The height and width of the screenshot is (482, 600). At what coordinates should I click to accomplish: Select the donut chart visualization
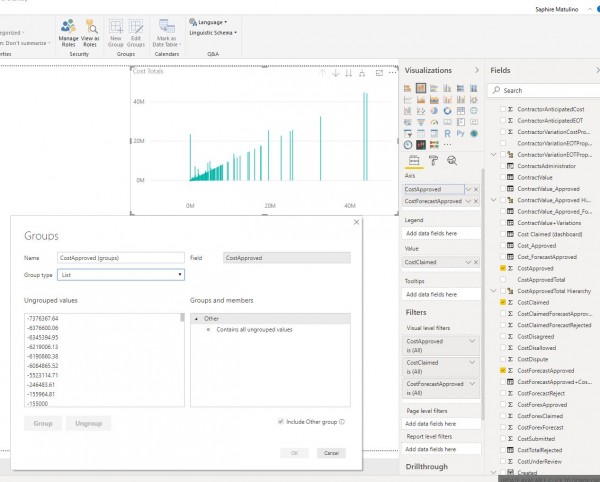pos(447,111)
